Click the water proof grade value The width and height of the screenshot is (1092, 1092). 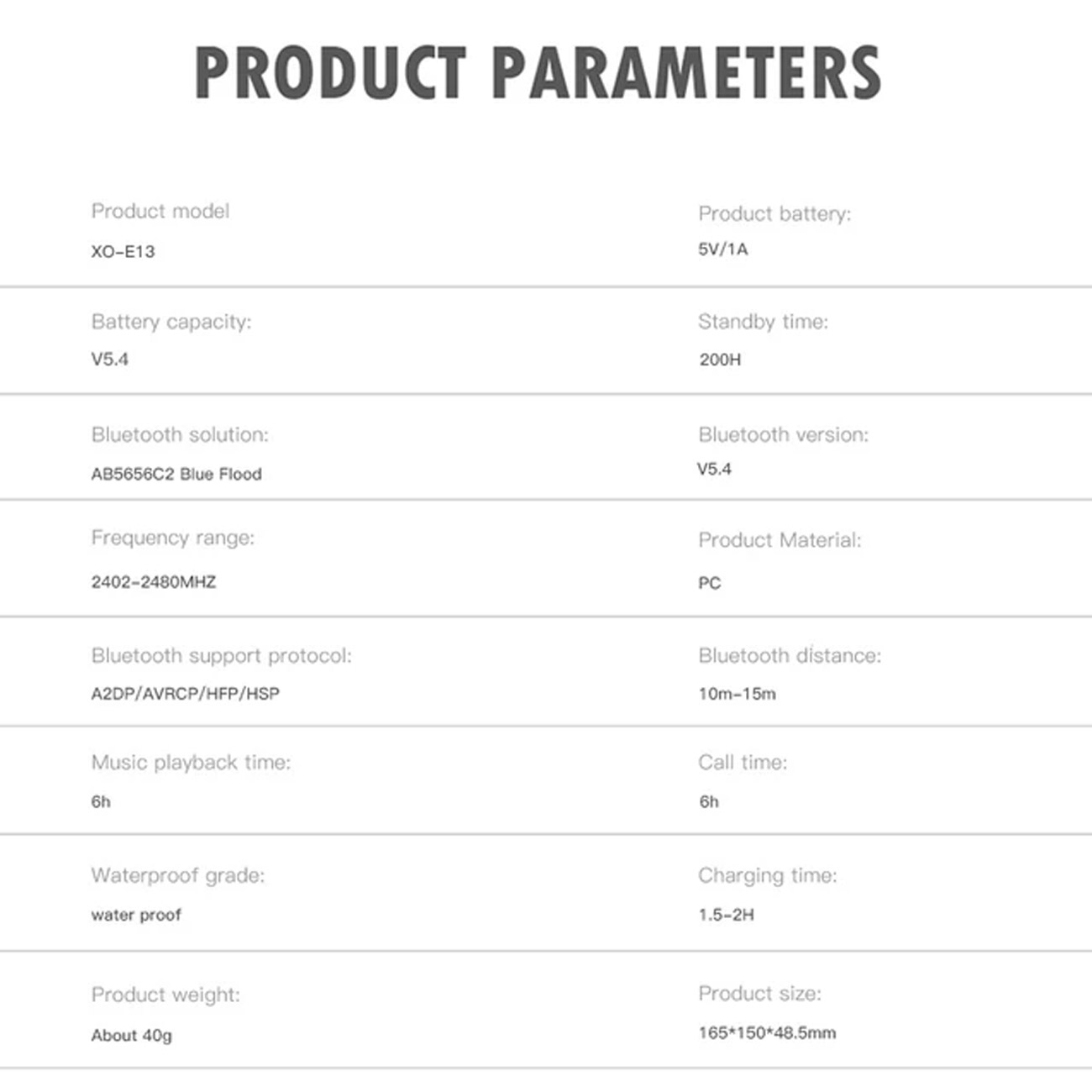point(135,915)
